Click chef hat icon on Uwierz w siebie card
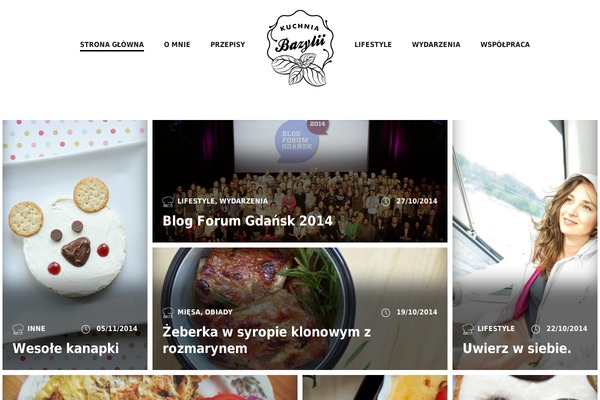Screen dimensions: 600x400 (468, 329)
